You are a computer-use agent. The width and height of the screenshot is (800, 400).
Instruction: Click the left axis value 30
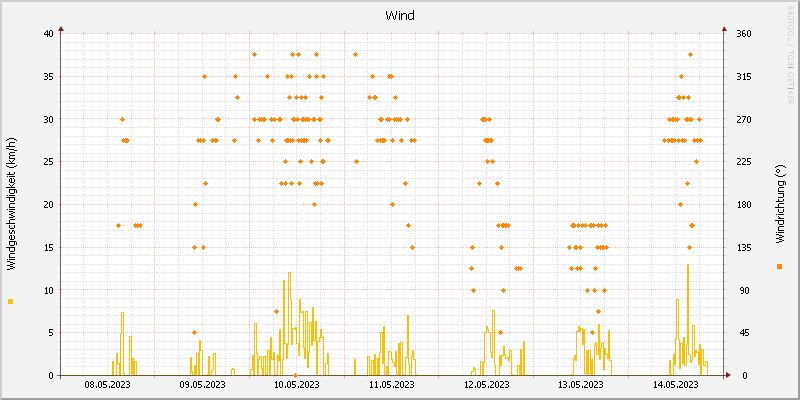48,119
